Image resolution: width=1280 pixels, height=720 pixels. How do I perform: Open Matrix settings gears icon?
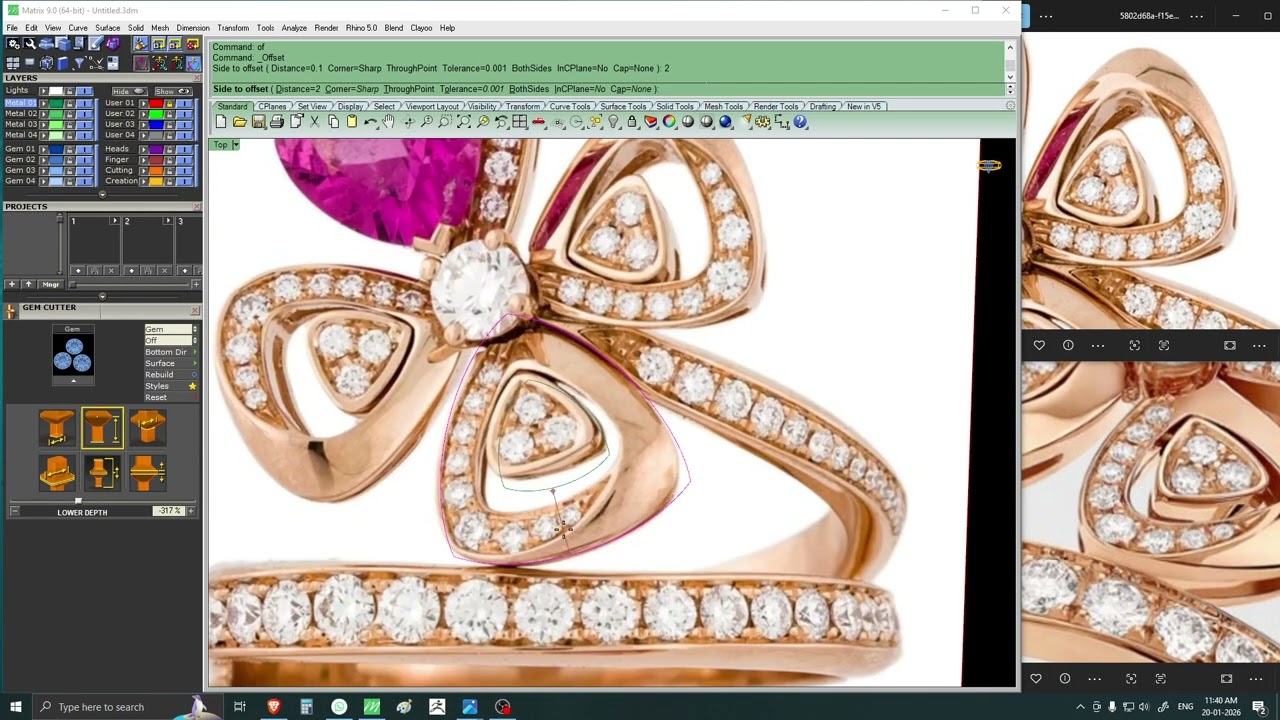pos(13,44)
